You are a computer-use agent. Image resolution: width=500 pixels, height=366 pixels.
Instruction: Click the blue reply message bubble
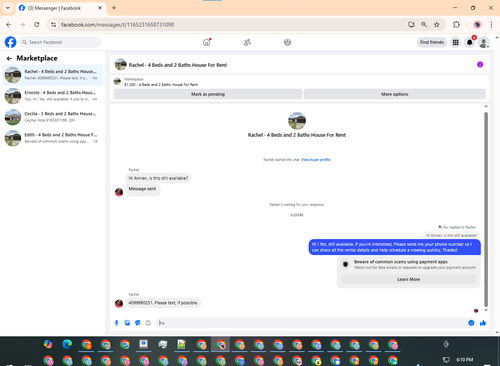tap(395, 247)
